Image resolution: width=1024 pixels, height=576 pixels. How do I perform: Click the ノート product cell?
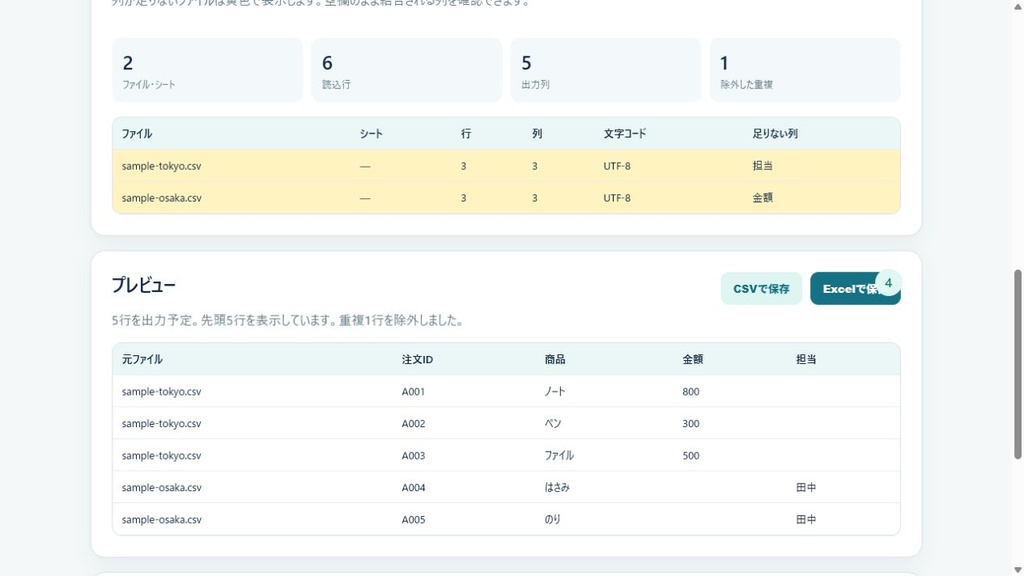pos(555,392)
